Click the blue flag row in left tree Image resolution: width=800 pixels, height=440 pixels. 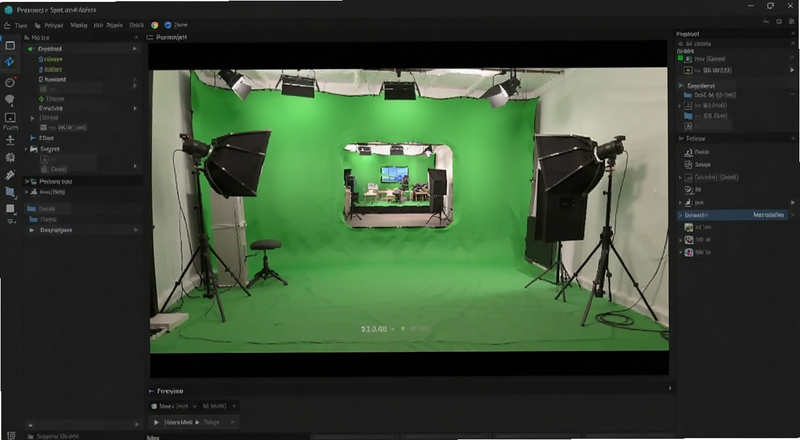click(41, 138)
